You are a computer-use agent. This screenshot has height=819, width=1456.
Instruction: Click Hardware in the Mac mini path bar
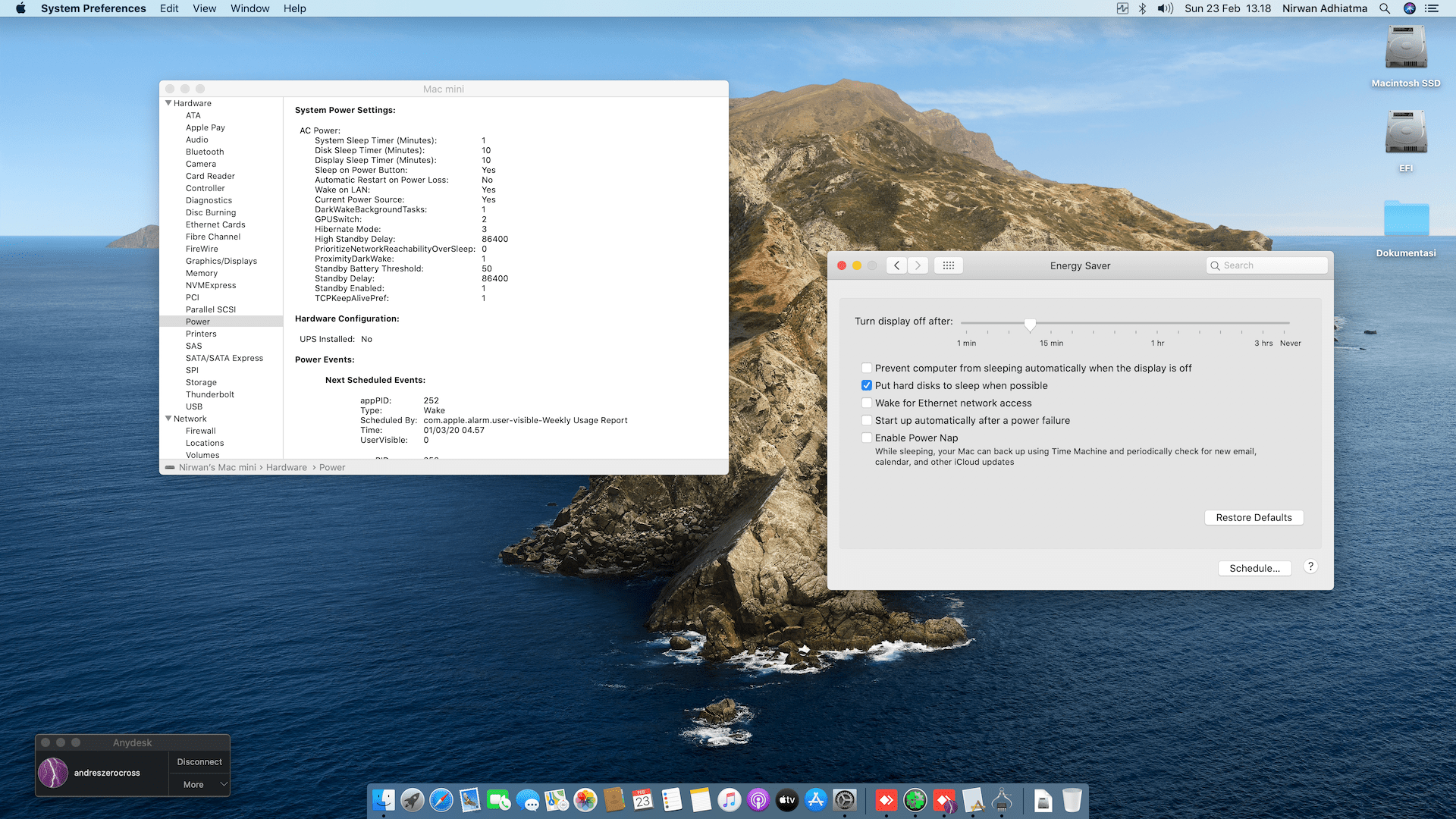pyautogui.click(x=287, y=467)
